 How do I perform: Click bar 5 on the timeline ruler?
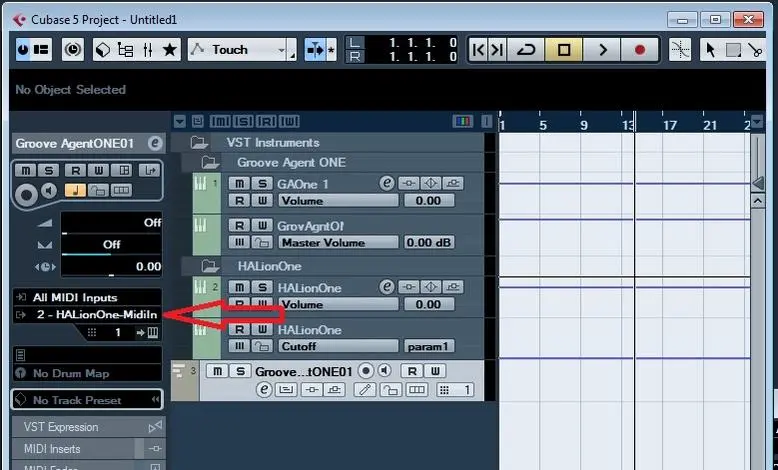click(543, 125)
